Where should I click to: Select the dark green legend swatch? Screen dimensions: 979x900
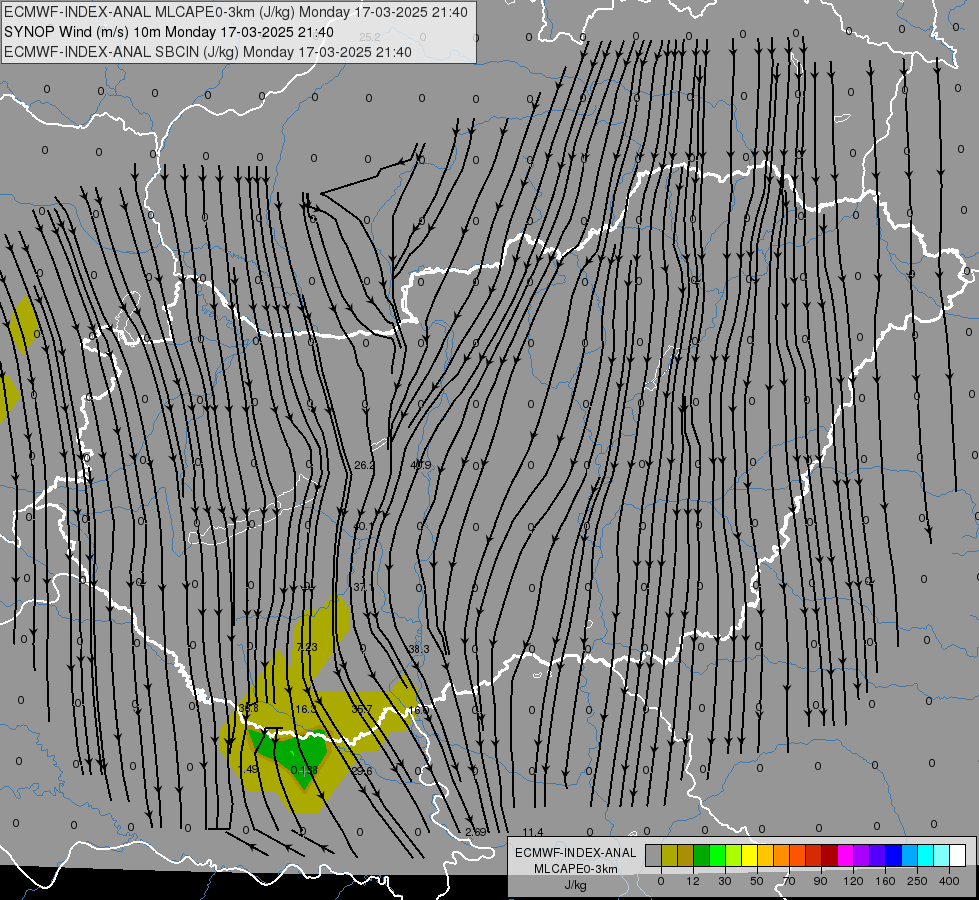click(x=702, y=855)
